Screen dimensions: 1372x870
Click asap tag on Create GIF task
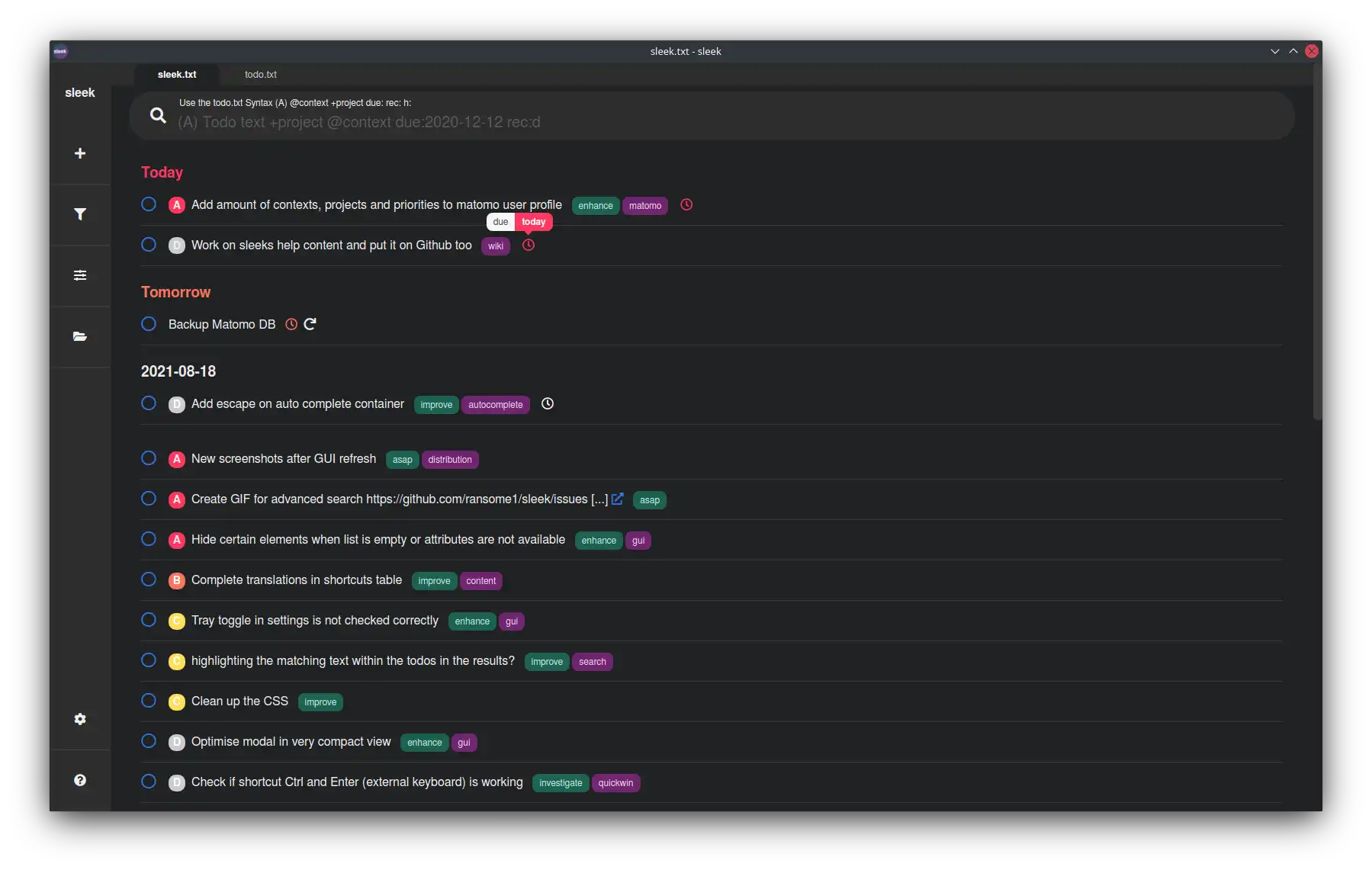[650, 500]
